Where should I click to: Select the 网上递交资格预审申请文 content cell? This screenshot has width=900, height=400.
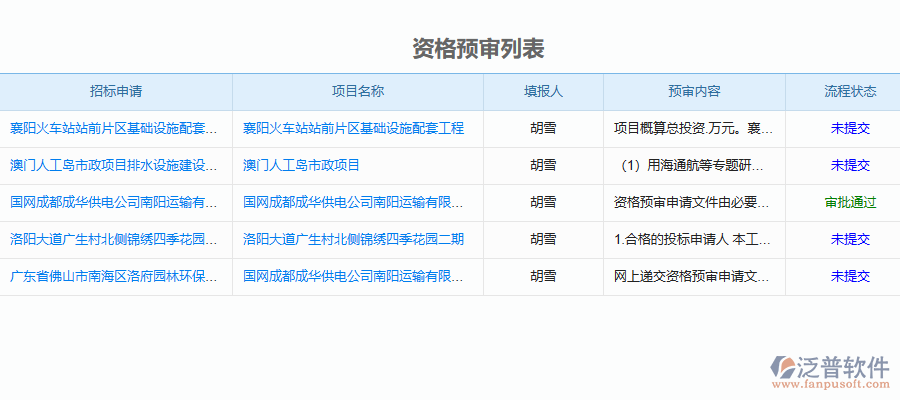click(x=692, y=276)
